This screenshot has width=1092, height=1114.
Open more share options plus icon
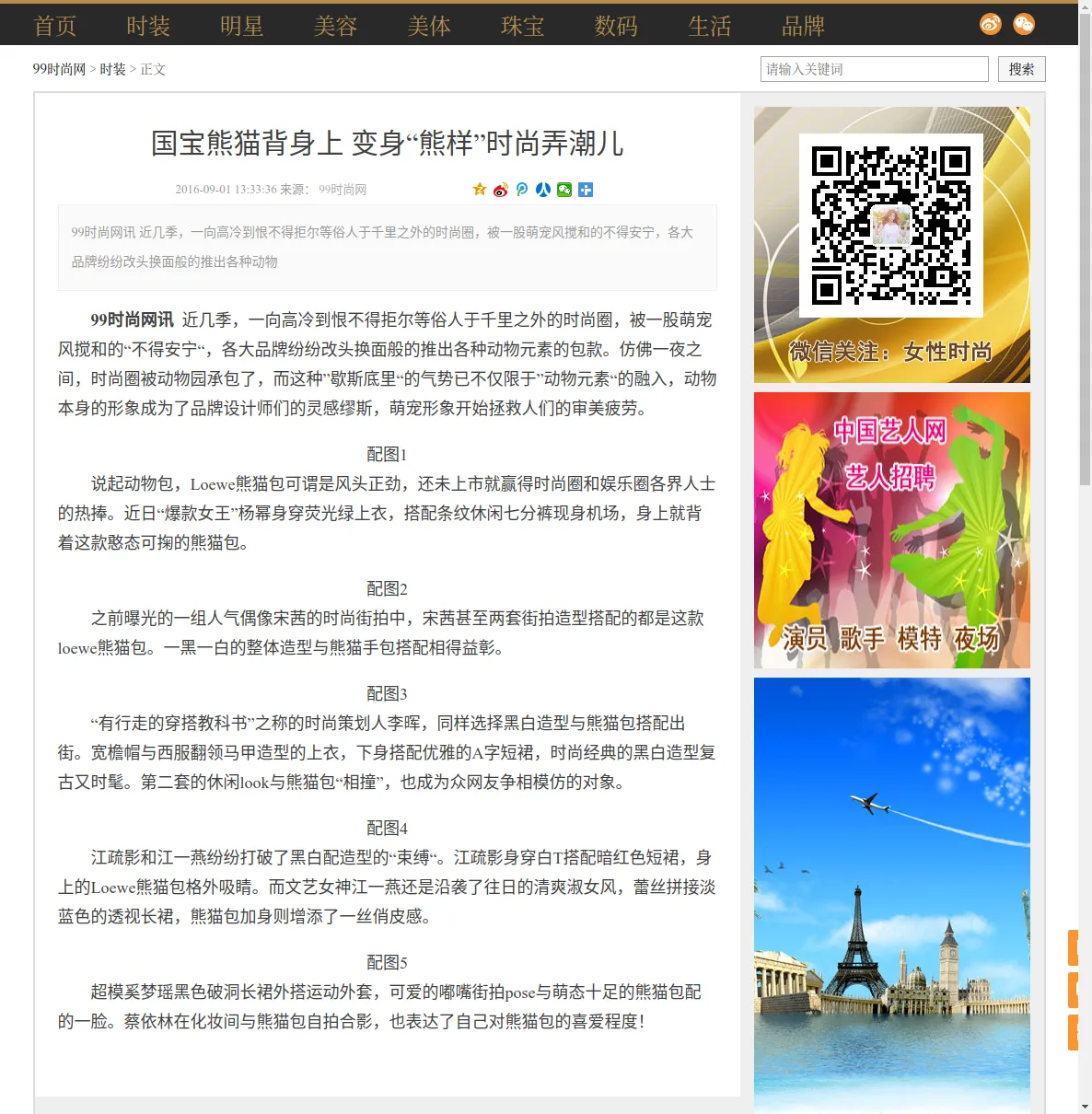coord(585,190)
